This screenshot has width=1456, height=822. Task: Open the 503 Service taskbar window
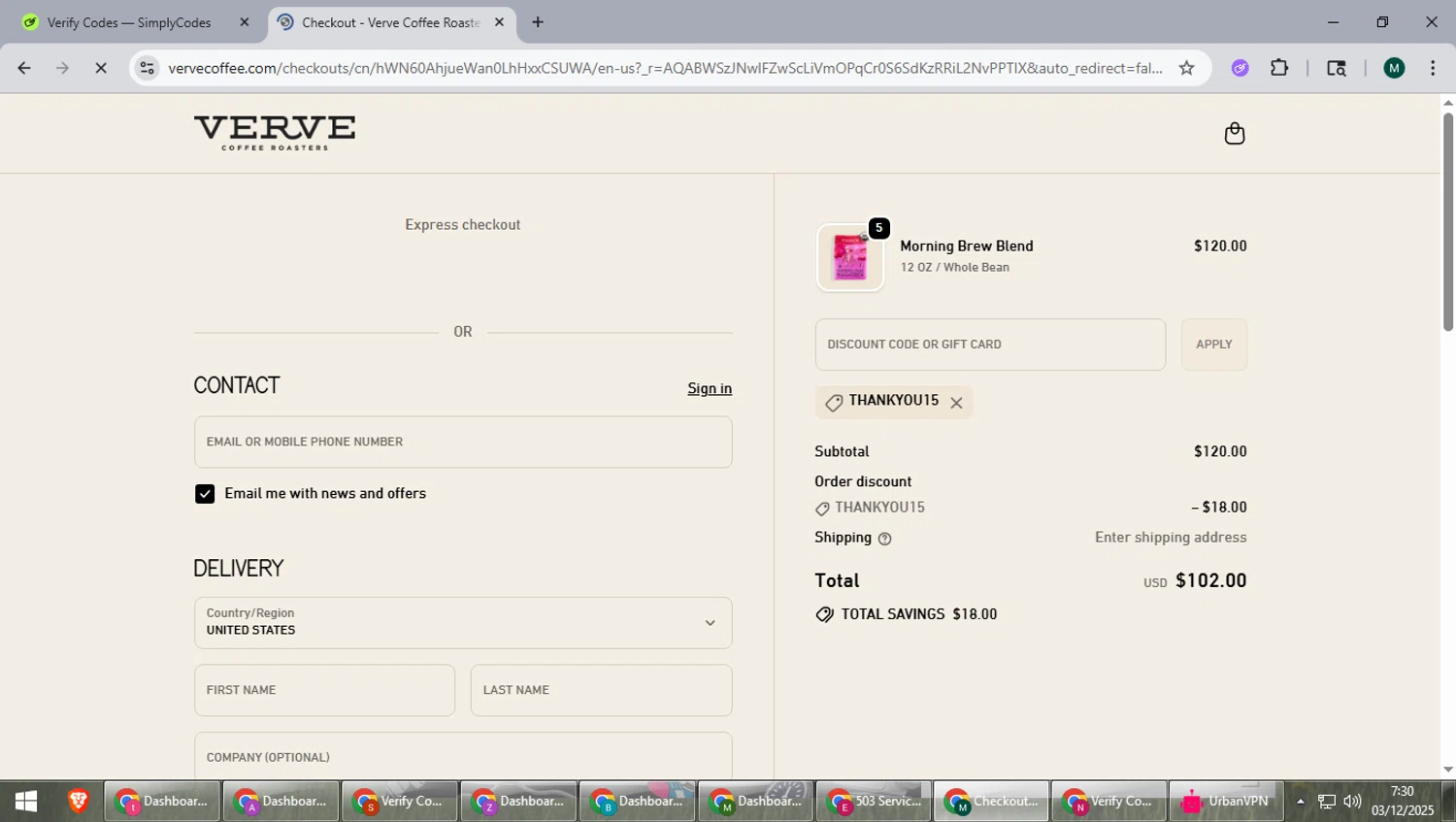click(x=874, y=802)
